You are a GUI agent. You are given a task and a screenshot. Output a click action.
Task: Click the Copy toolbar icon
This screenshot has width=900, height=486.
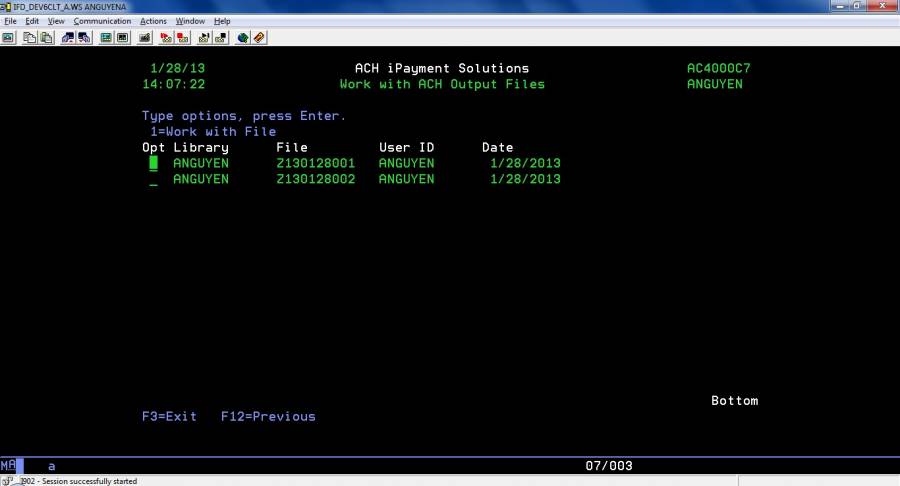(x=30, y=38)
